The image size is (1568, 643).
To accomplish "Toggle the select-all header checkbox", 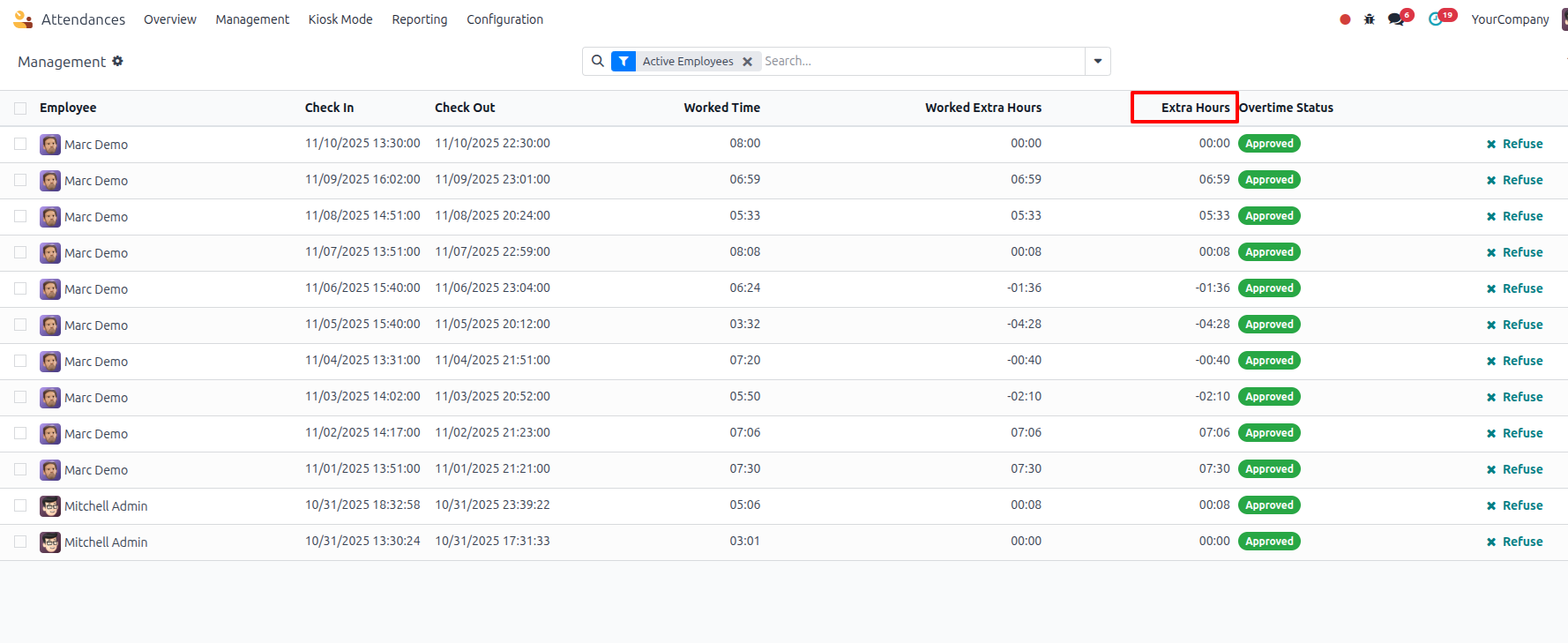I will [x=20, y=108].
